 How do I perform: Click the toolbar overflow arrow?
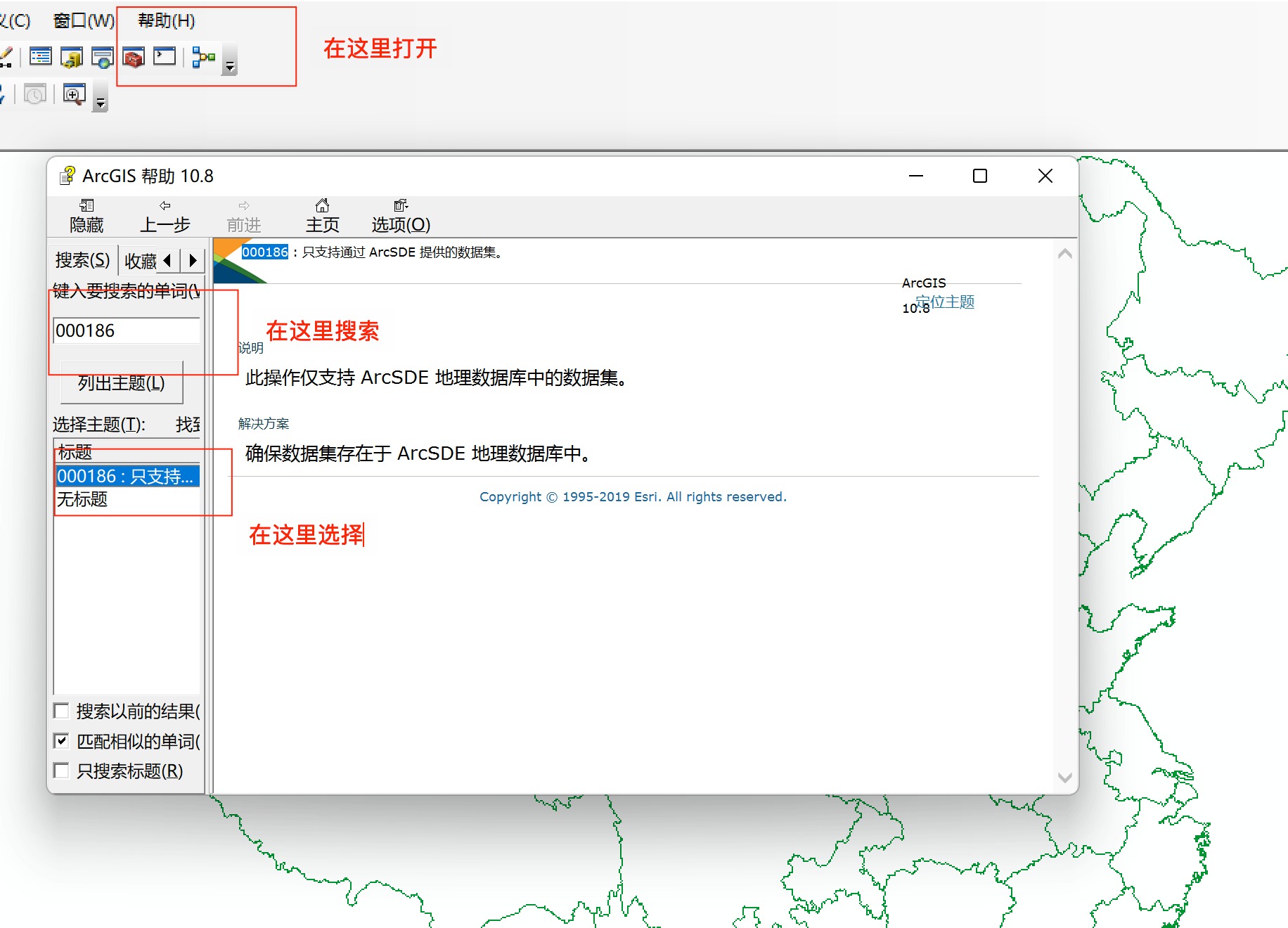tap(229, 66)
